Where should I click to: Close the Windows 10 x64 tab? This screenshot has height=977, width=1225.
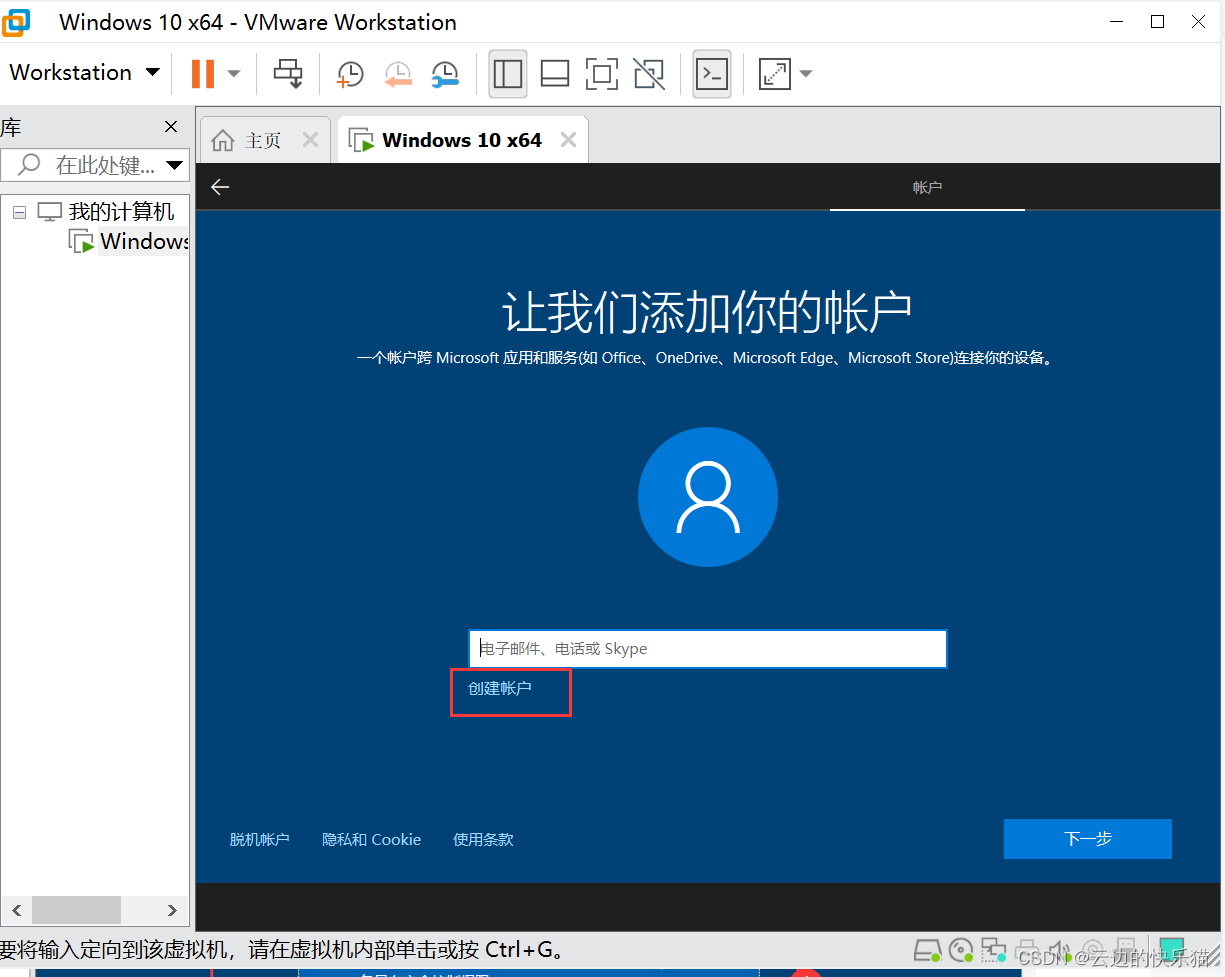pyautogui.click(x=568, y=140)
